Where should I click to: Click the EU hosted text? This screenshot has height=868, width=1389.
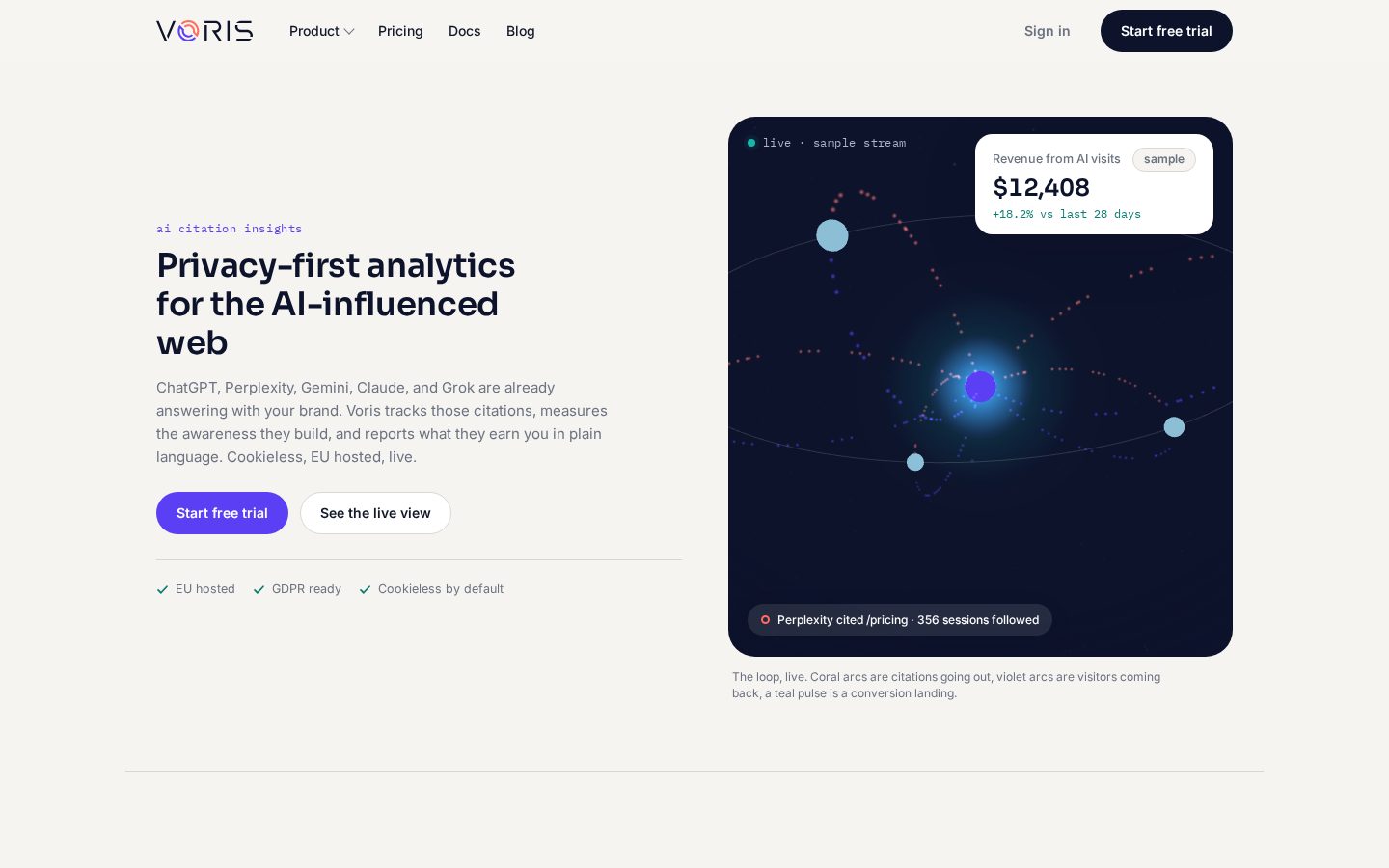pyautogui.click(x=205, y=589)
